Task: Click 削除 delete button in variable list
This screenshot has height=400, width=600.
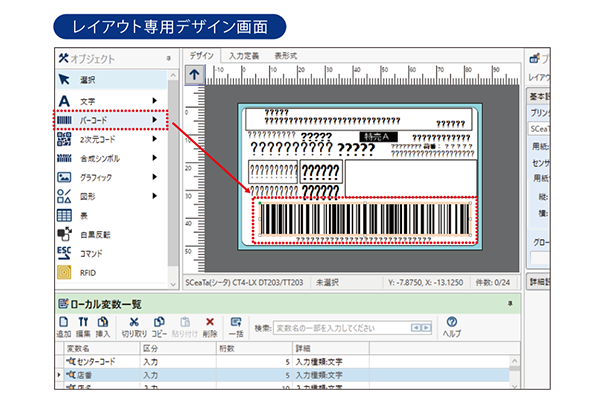Action: pyautogui.click(x=209, y=326)
